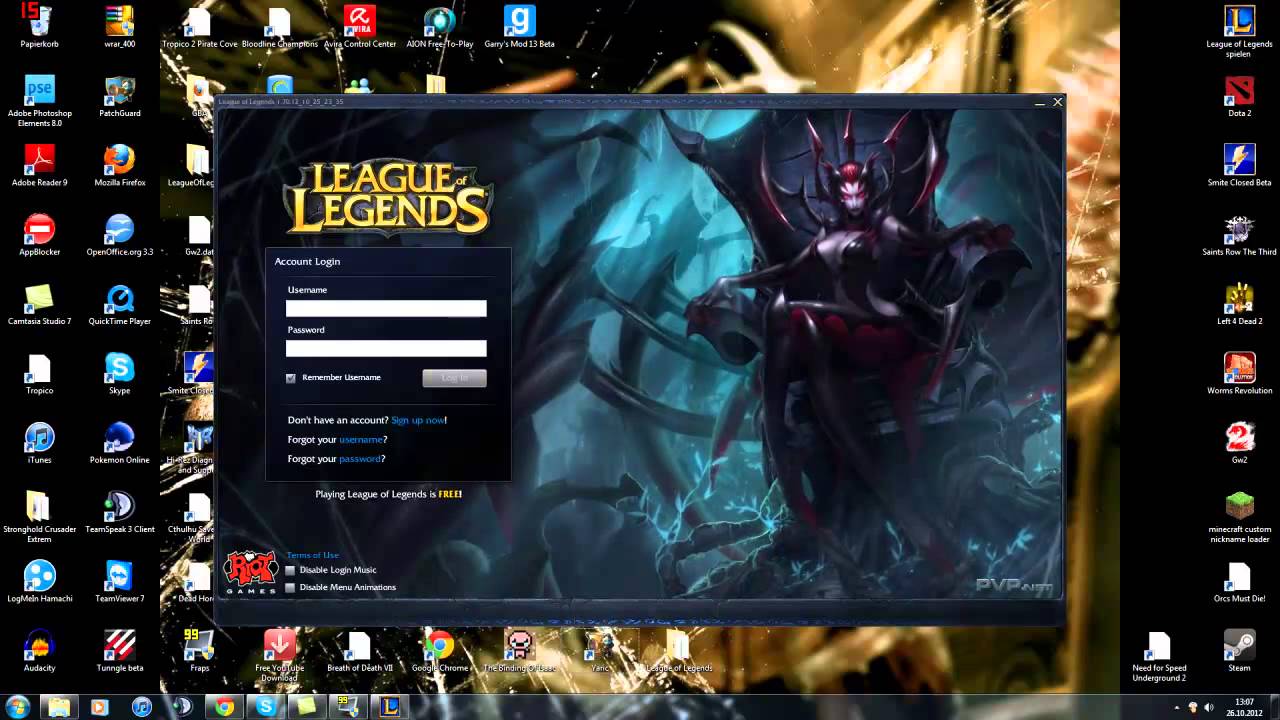Launch Breath of Death VII icon

360,650
